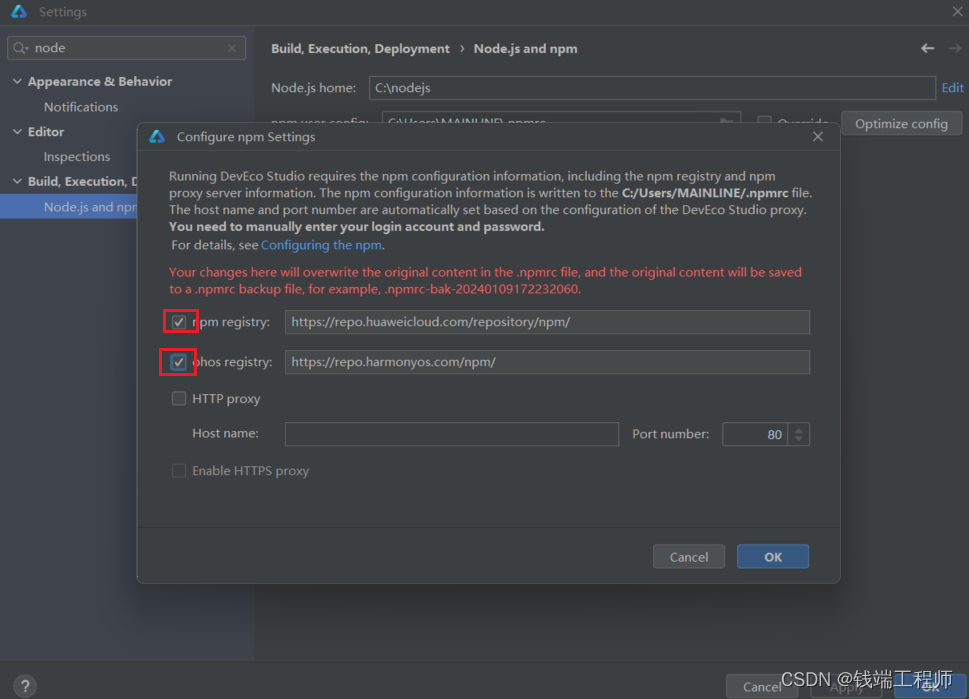
Task: Toggle the ohos registry checkbox
Action: 179,362
